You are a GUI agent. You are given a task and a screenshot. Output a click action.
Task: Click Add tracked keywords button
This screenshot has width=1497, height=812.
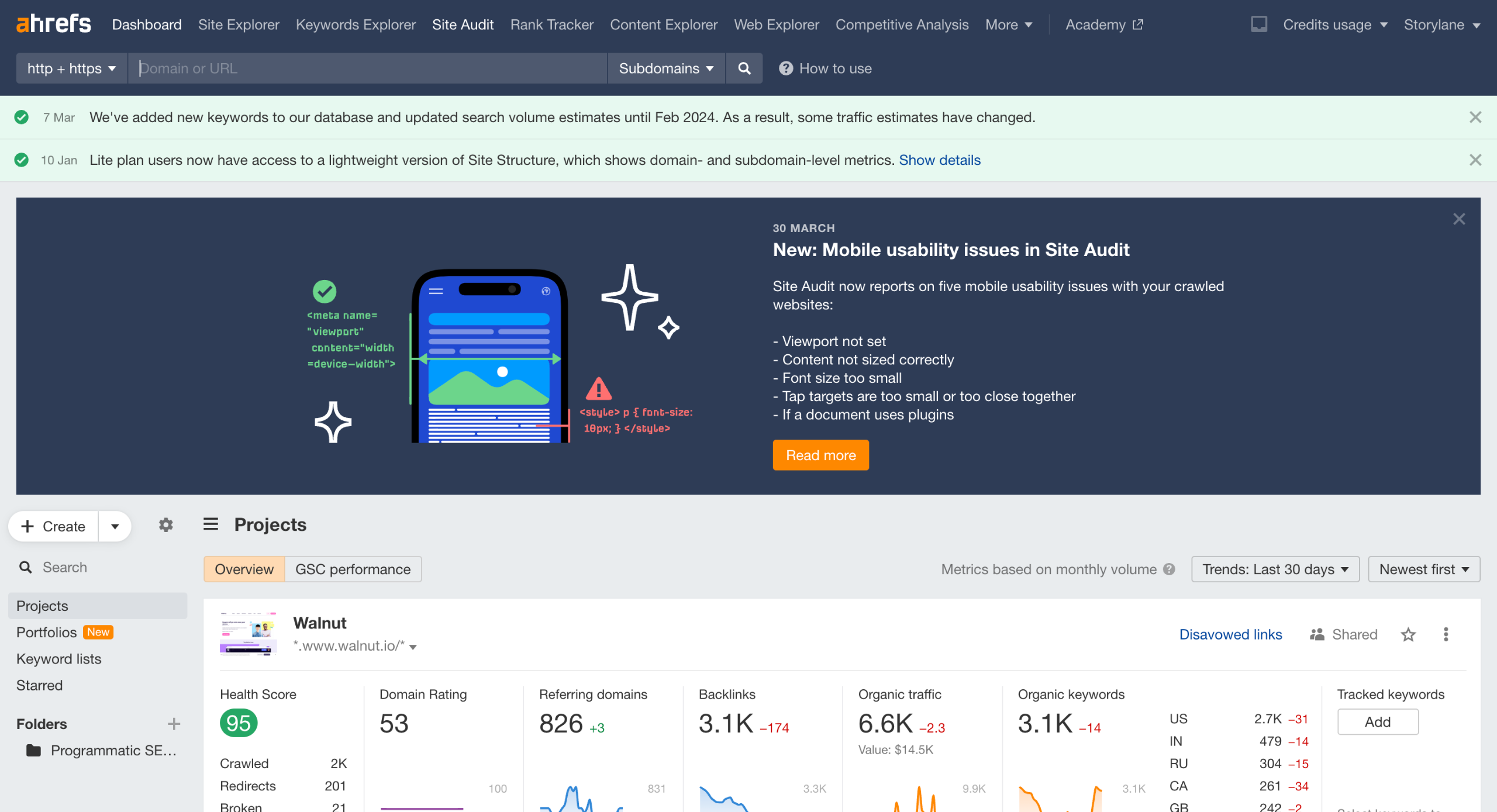click(1377, 722)
